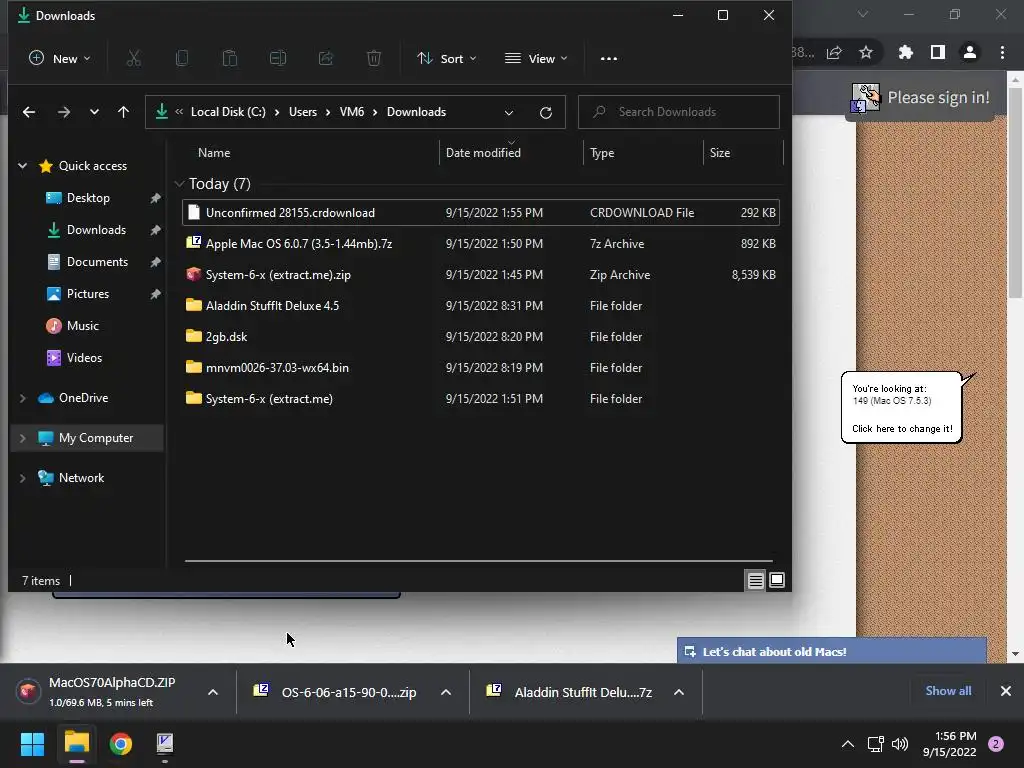This screenshot has height=768, width=1024.
Task: Open the notification center badge
Action: [996, 744]
